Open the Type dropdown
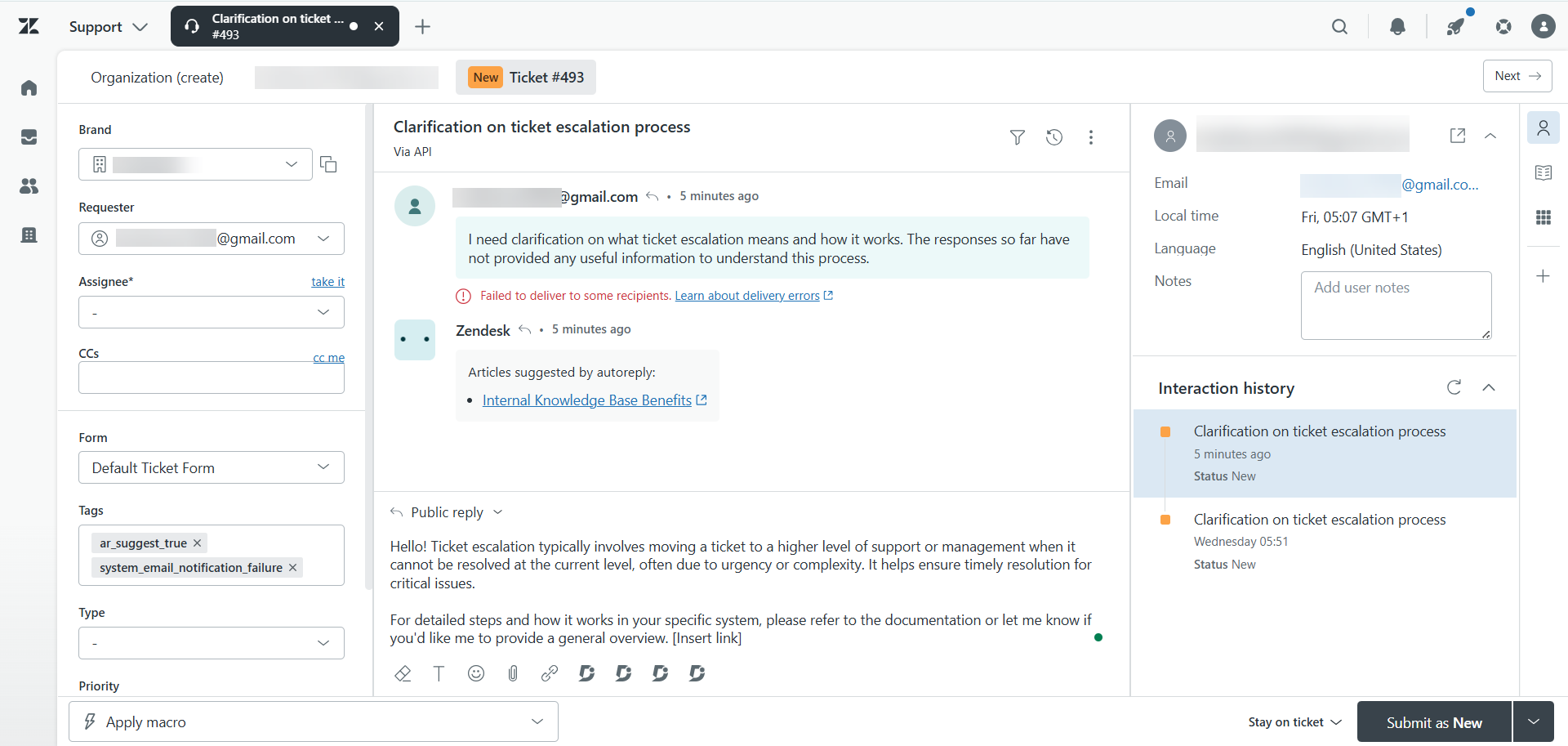The image size is (1568, 746). coord(212,643)
